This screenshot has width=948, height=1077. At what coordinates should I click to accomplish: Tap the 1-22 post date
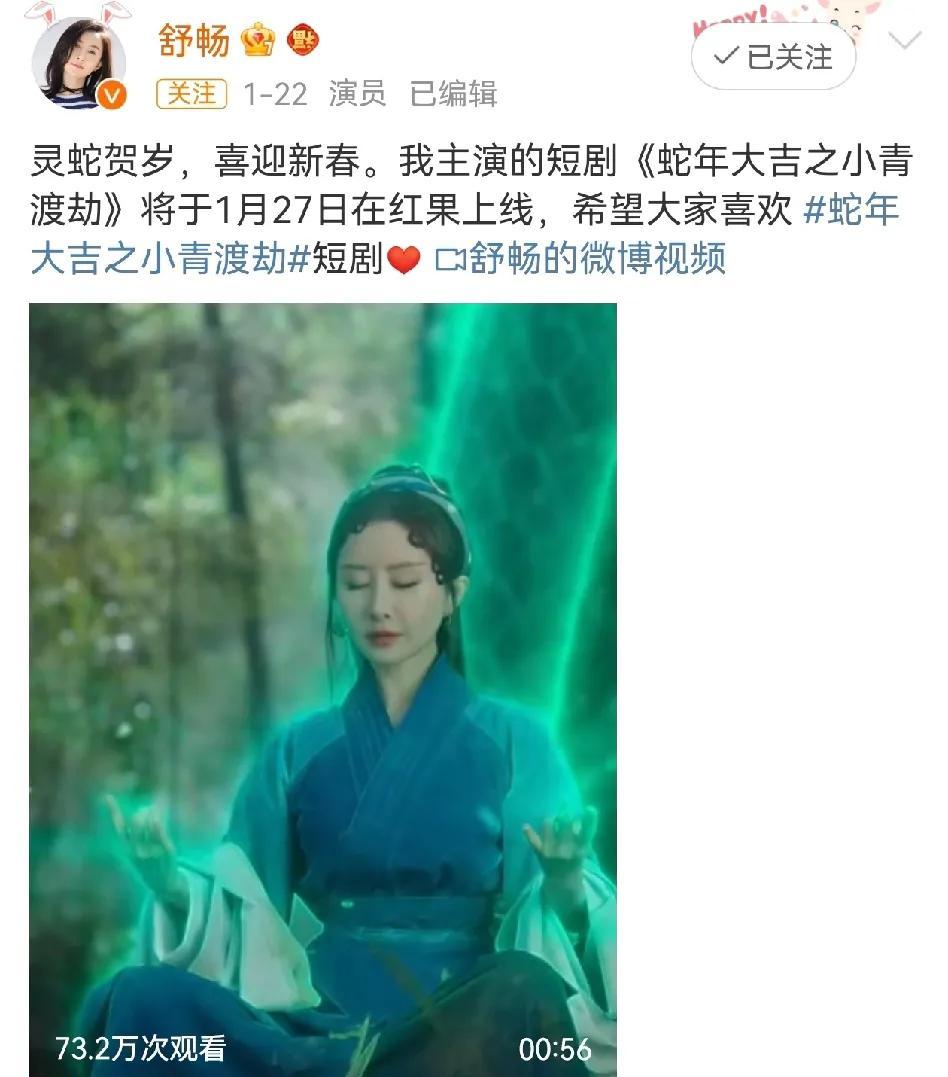[x=275, y=94]
